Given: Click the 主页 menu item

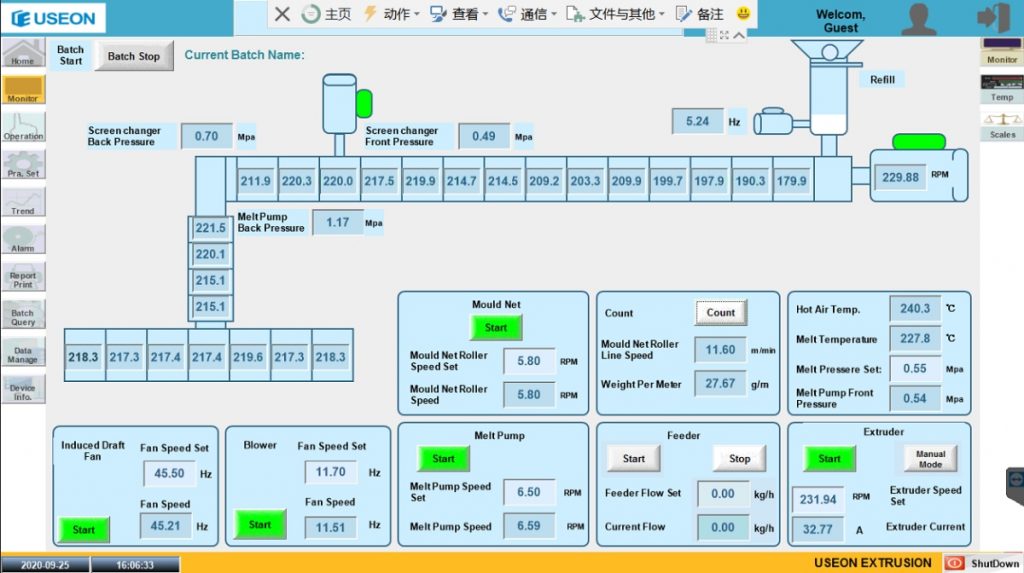Looking at the screenshot, I should point(327,14).
